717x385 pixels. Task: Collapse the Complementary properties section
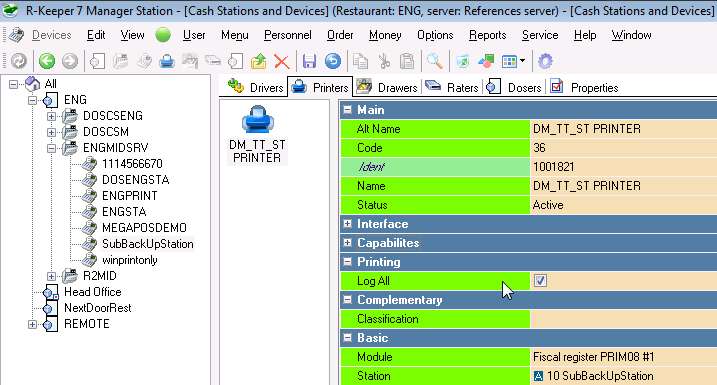pos(348,299)
